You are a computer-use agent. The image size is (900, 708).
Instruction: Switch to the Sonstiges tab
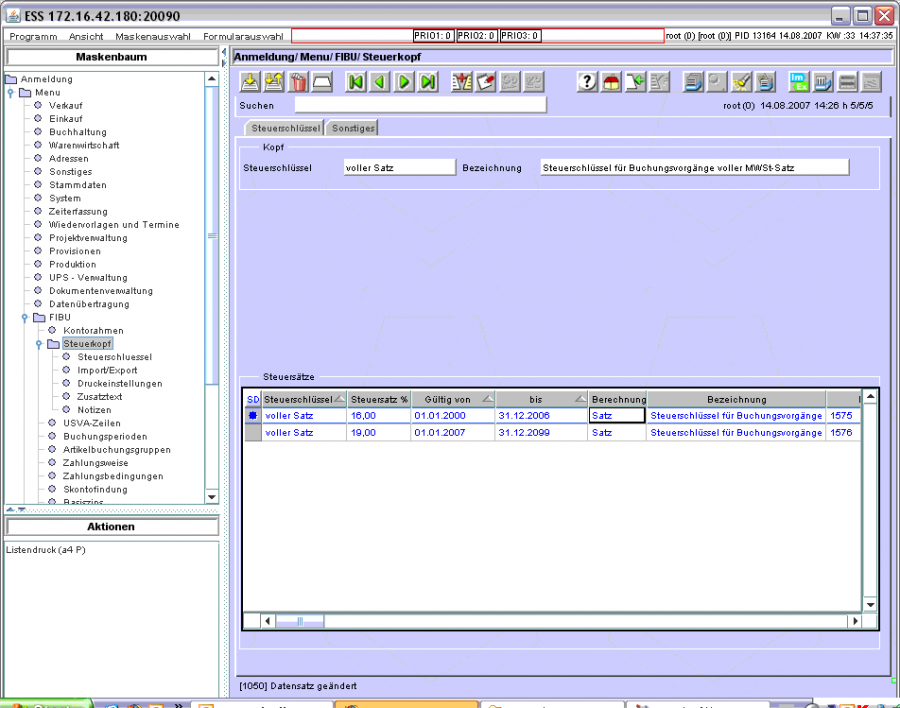point(351,128)
